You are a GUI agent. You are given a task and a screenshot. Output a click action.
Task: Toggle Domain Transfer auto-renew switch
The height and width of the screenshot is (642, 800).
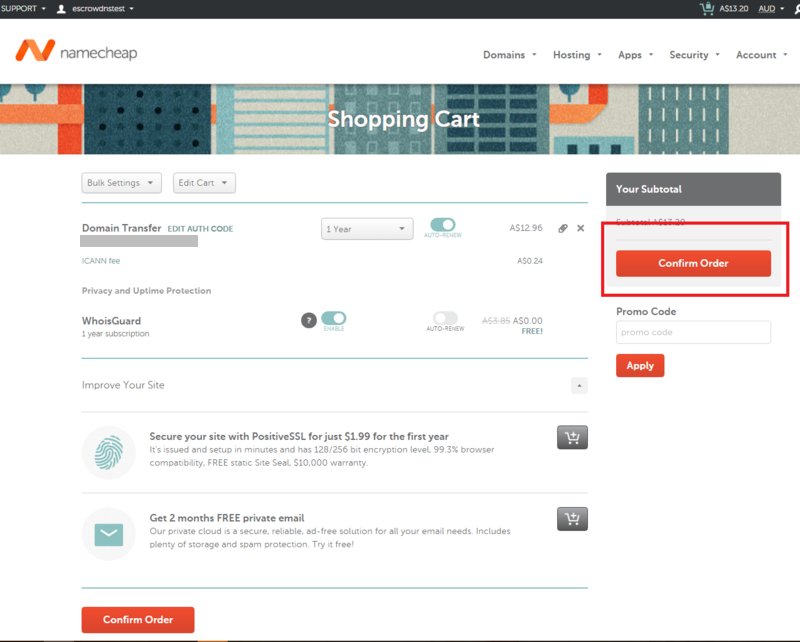coord(443,226)
